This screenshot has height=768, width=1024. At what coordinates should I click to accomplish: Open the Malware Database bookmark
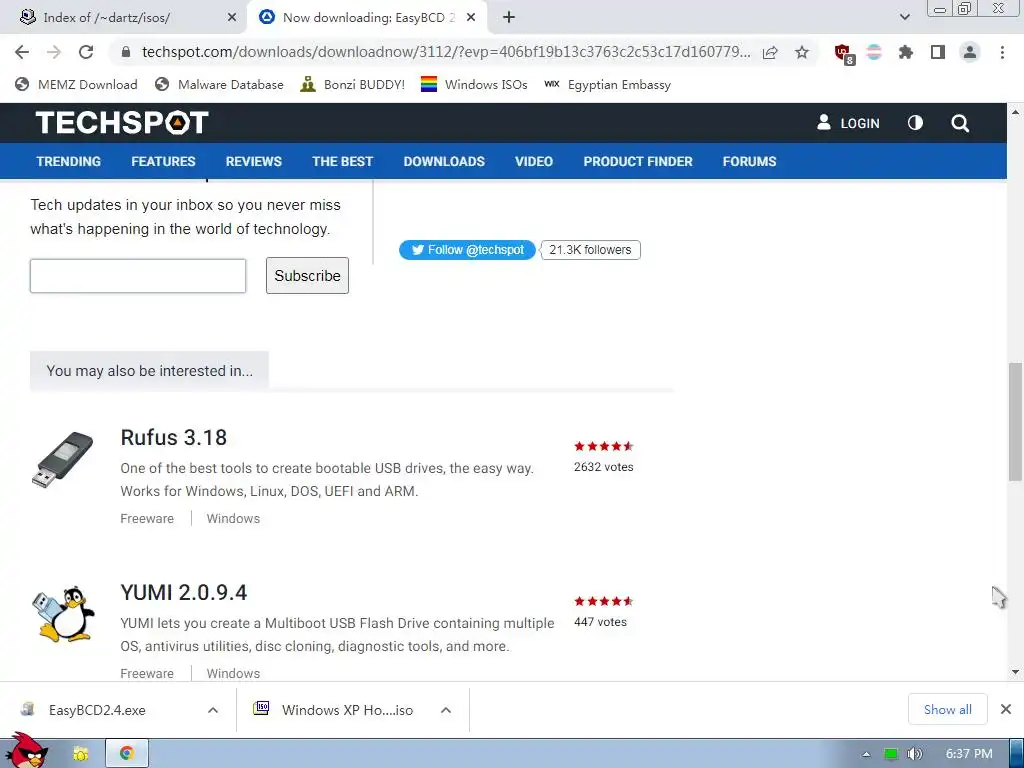[219, 84]
